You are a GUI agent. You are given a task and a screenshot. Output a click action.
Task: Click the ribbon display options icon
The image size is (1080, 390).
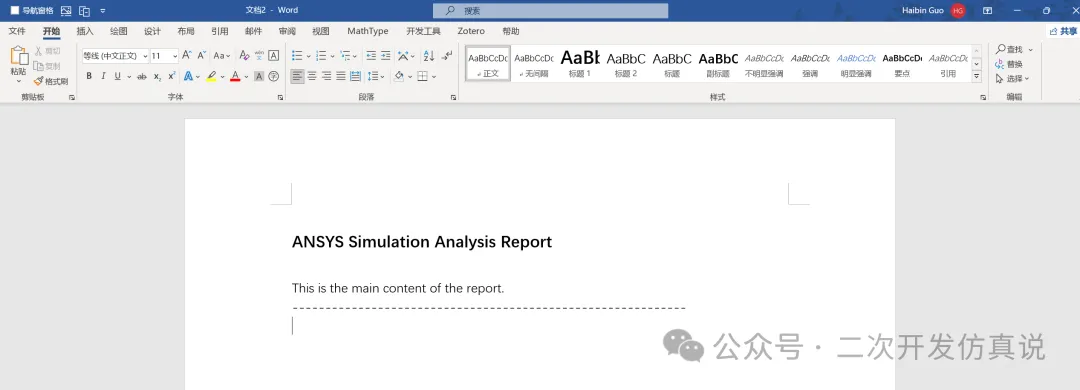tap(987, 10)
